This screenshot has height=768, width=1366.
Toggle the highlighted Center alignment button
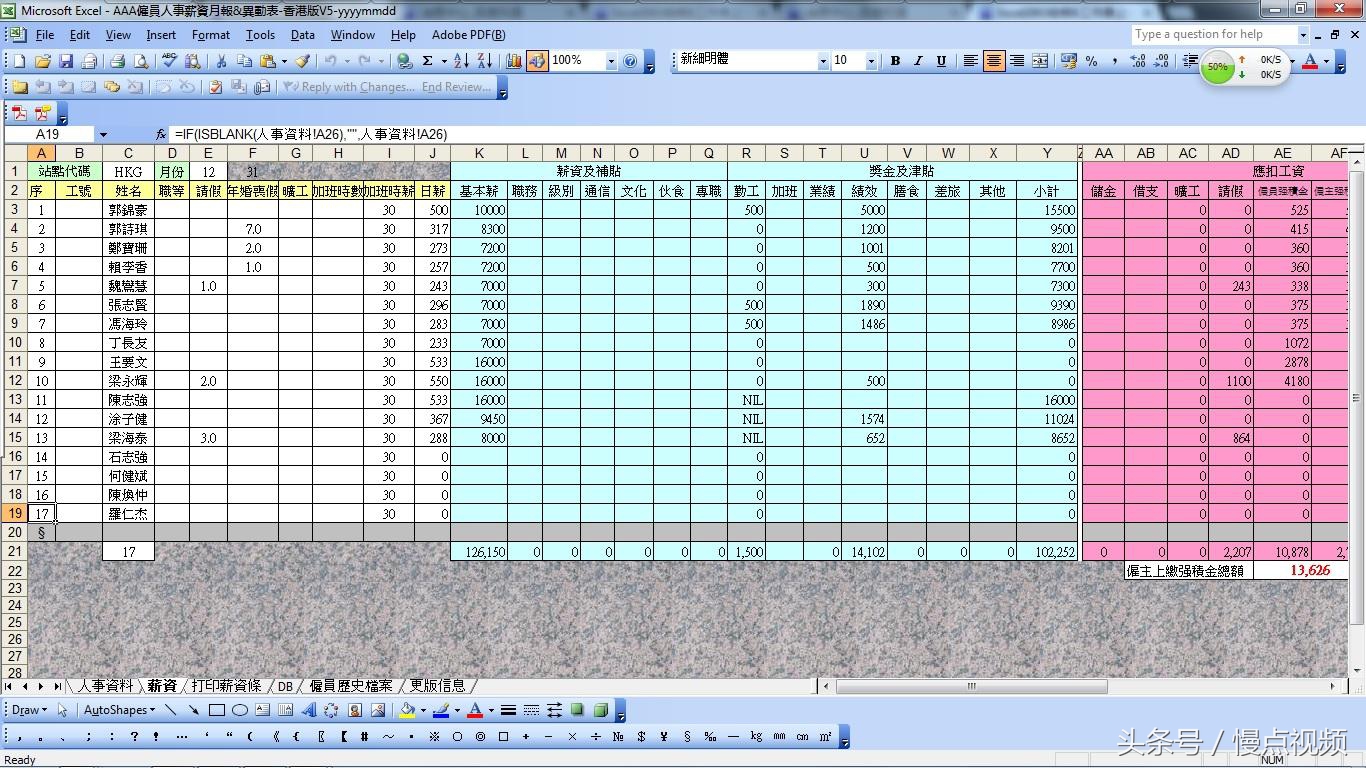coord(993,61)
